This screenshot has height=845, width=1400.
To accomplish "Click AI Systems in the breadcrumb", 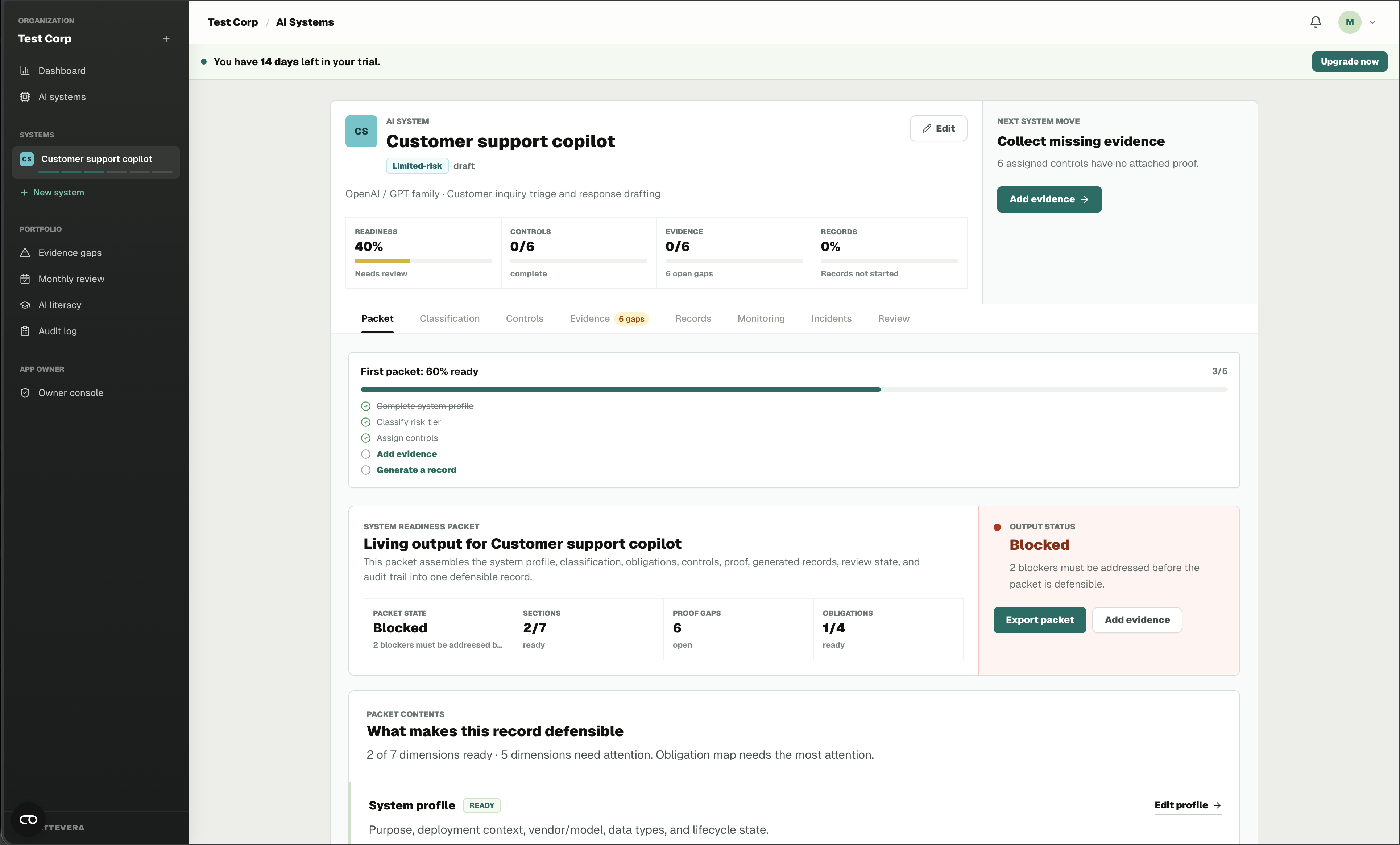I will 305,22.
